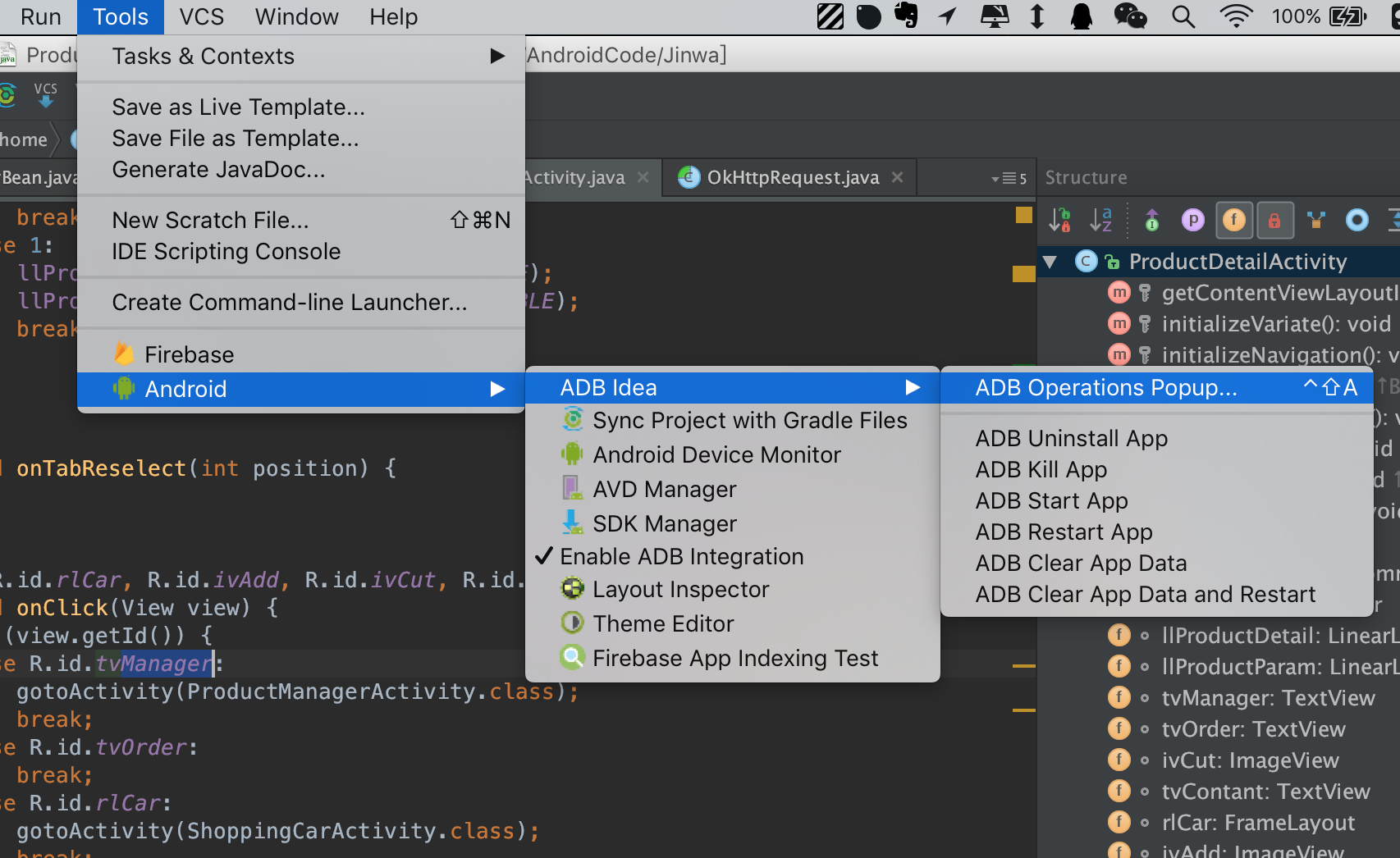Open ADB Operations Popup...
Screen dimensions: 1400x858
(x=1157, y=387)
